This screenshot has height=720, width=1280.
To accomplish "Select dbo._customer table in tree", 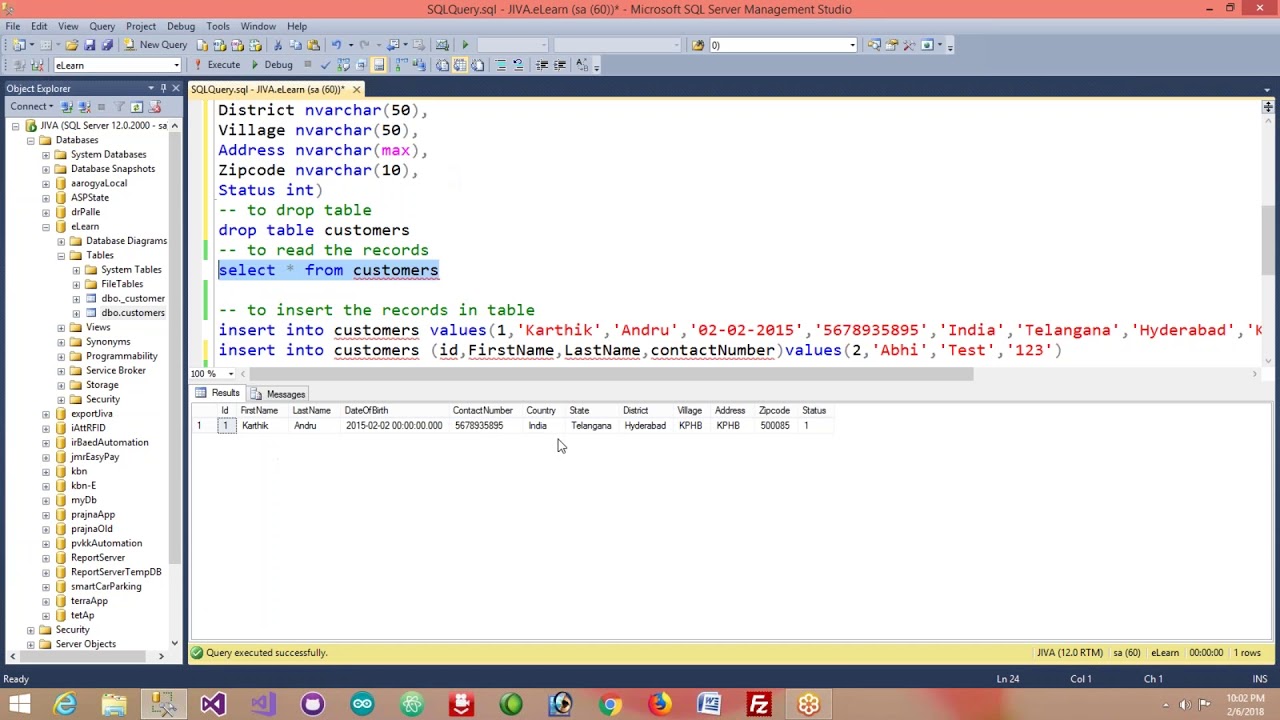I will (132, 298).
